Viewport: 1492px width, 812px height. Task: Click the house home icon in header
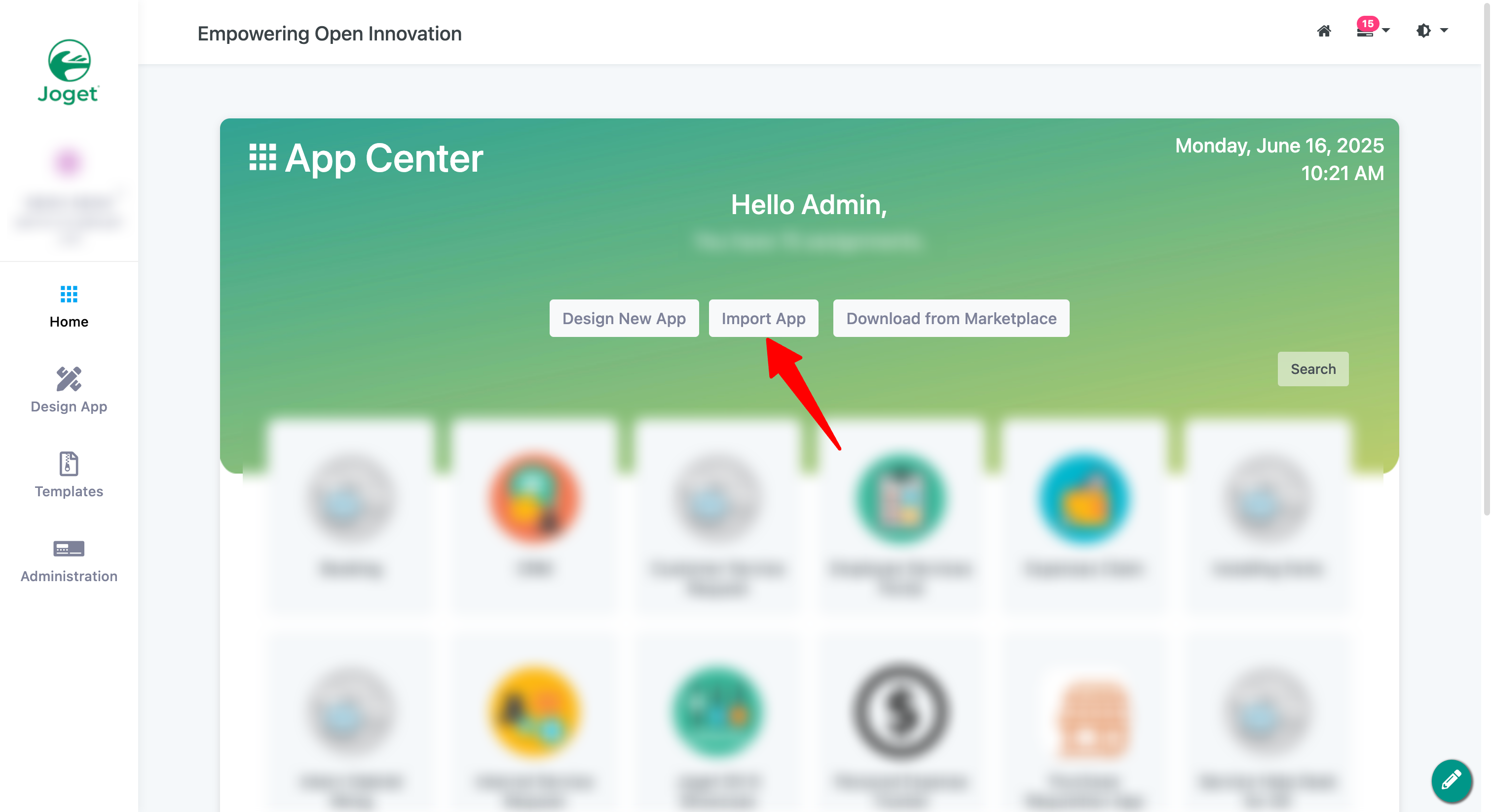point(1324,31)
